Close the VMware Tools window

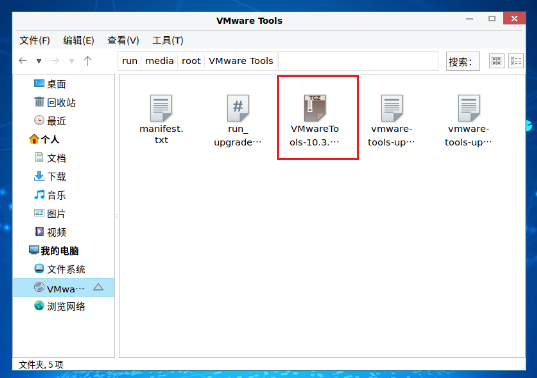[514, 18]
